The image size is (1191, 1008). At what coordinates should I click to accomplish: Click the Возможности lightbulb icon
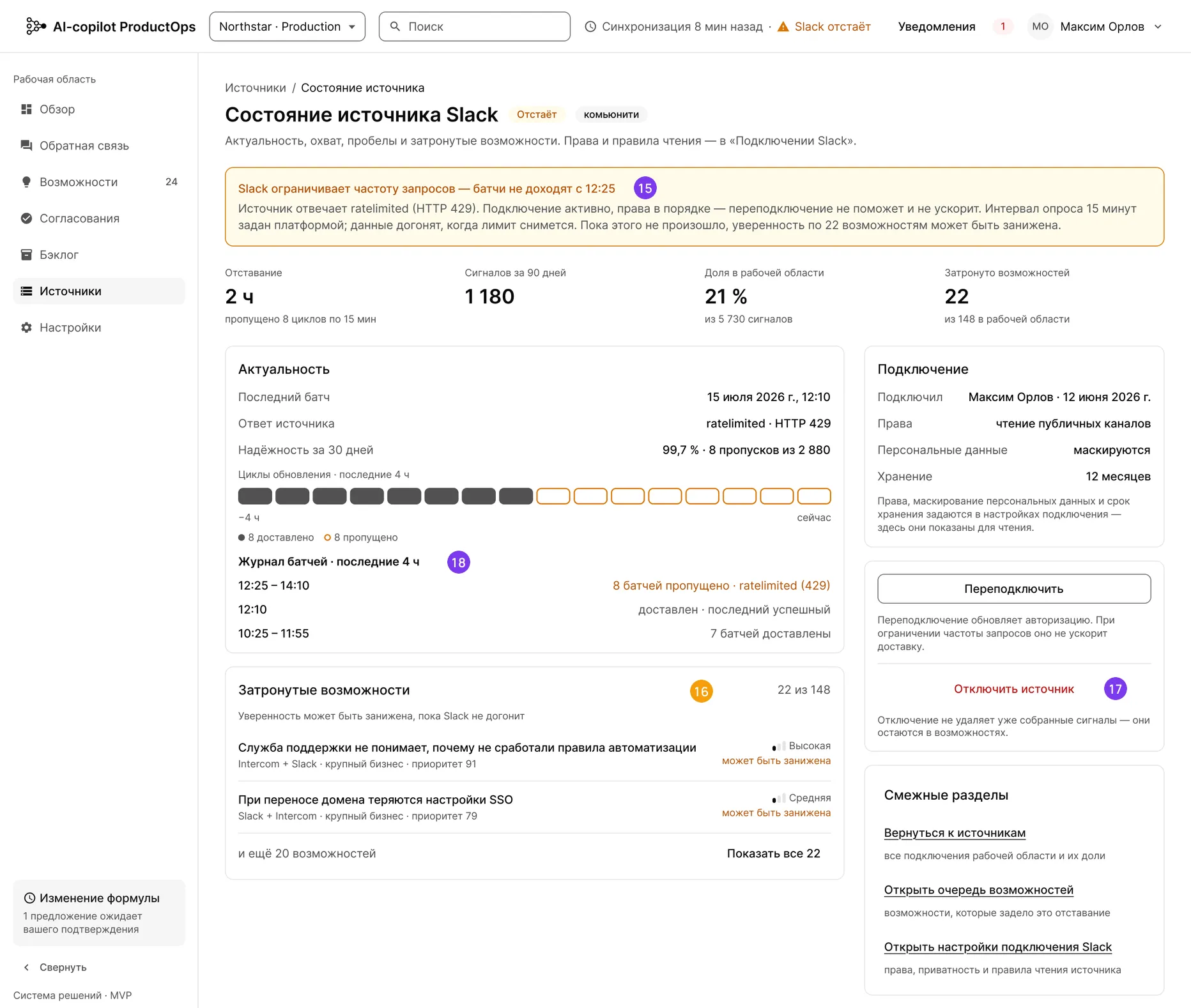pyautogui.click(x=26, y=182)
